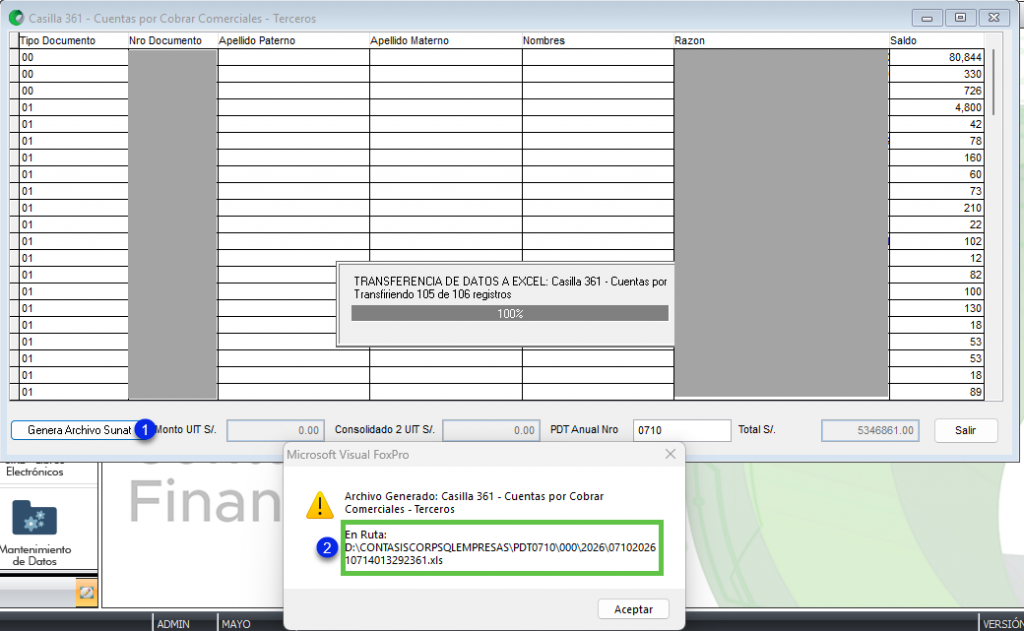Click the Salir button
Screen dimensions: 1024x631
click(x=965, y=430)
